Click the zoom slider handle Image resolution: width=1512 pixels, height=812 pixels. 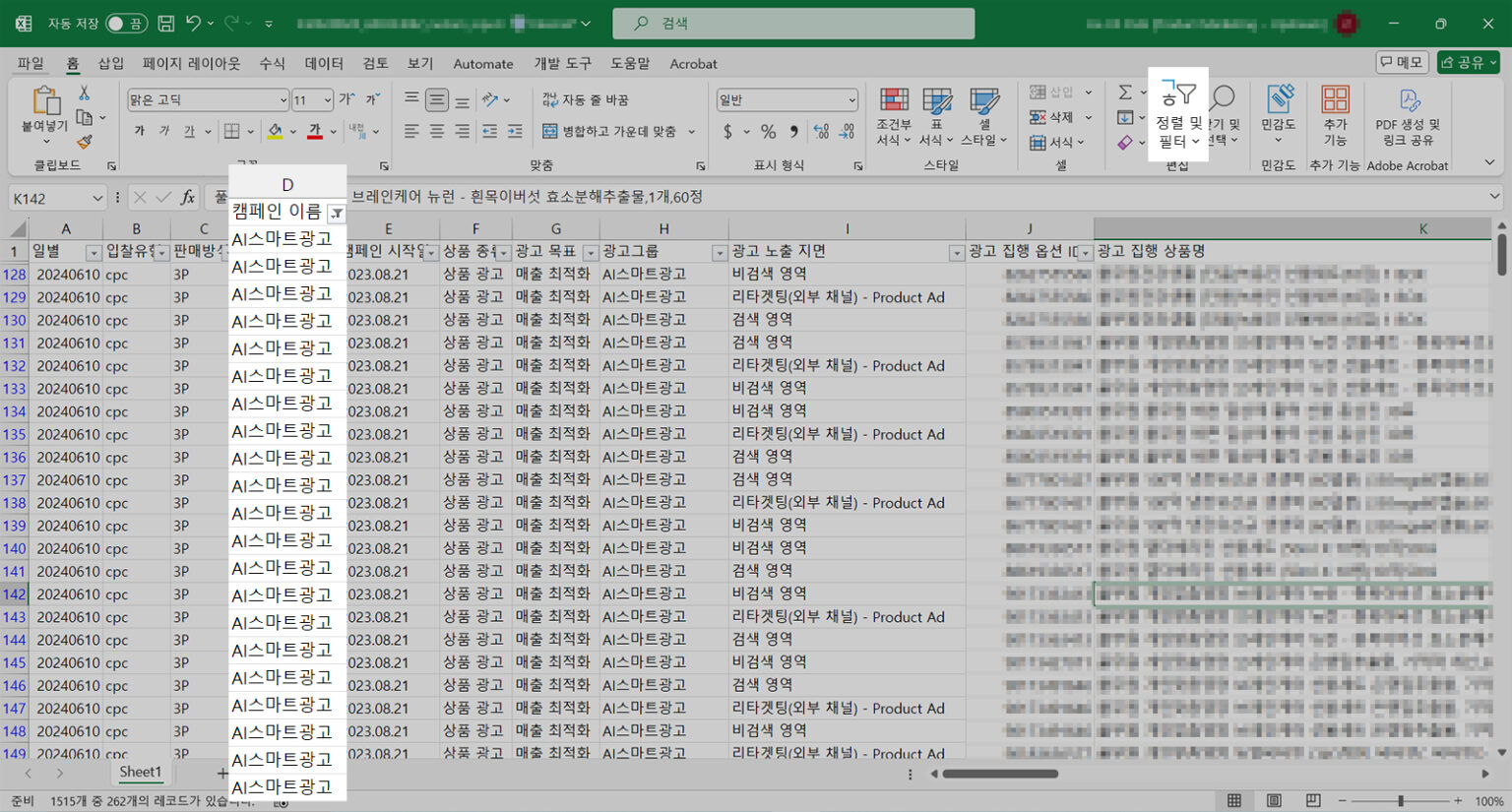pyautogui.click(x=1401, y=801)
